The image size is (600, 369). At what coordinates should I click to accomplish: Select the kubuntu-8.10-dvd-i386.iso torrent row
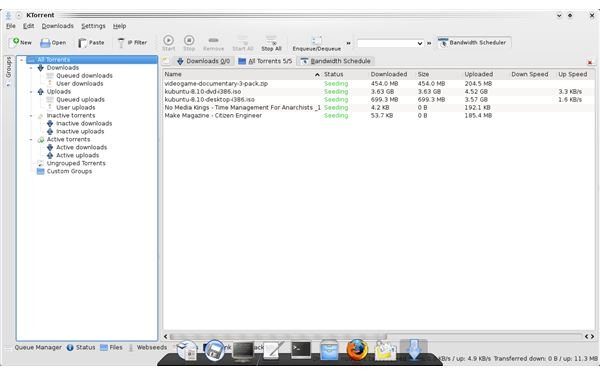[378, 91]
